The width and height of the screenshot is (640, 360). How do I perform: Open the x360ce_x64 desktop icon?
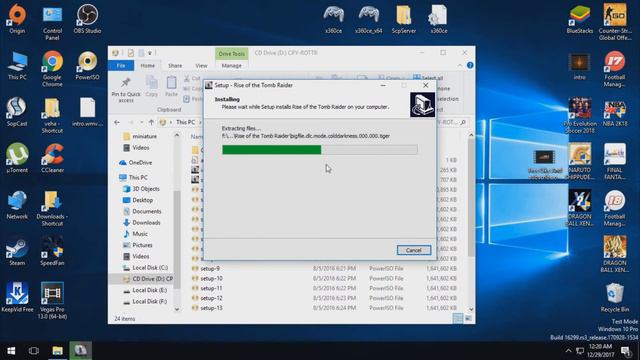pos(369,19)
